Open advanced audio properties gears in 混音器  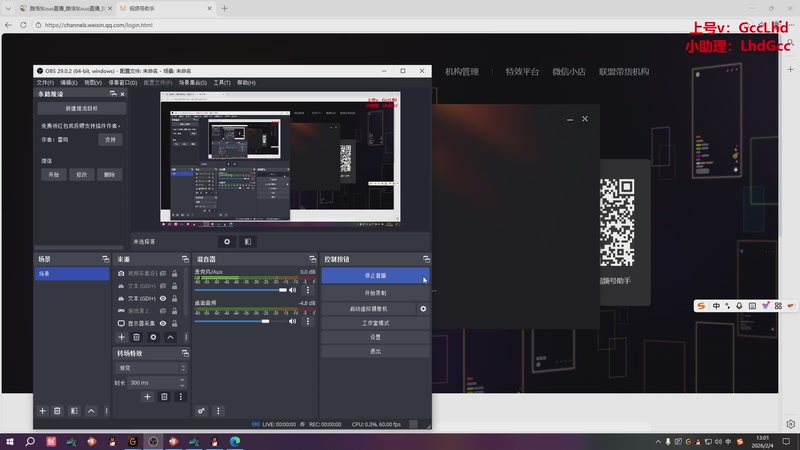201,411
